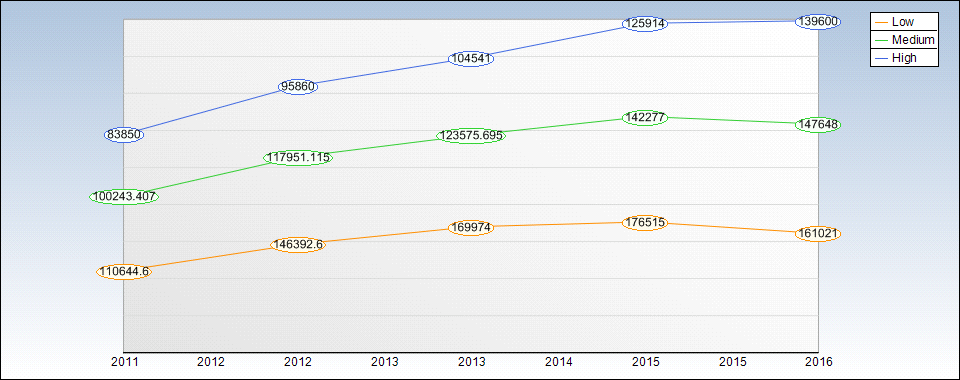Viewport: 960px width, 380px height.
Task: Click the High series point labeled 83850
Action: pos(124,135)
